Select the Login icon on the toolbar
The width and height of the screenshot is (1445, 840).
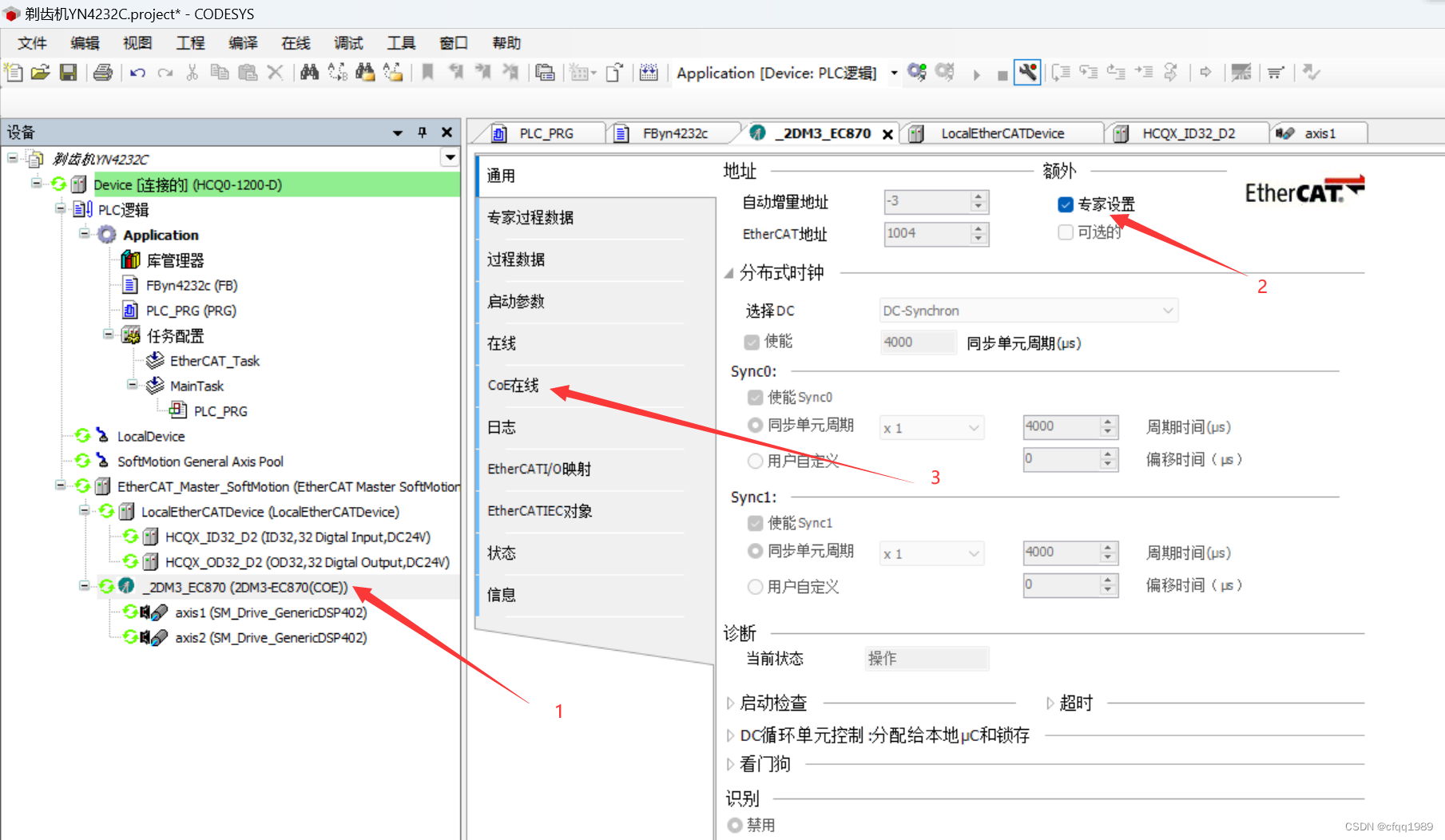[917, 72]
